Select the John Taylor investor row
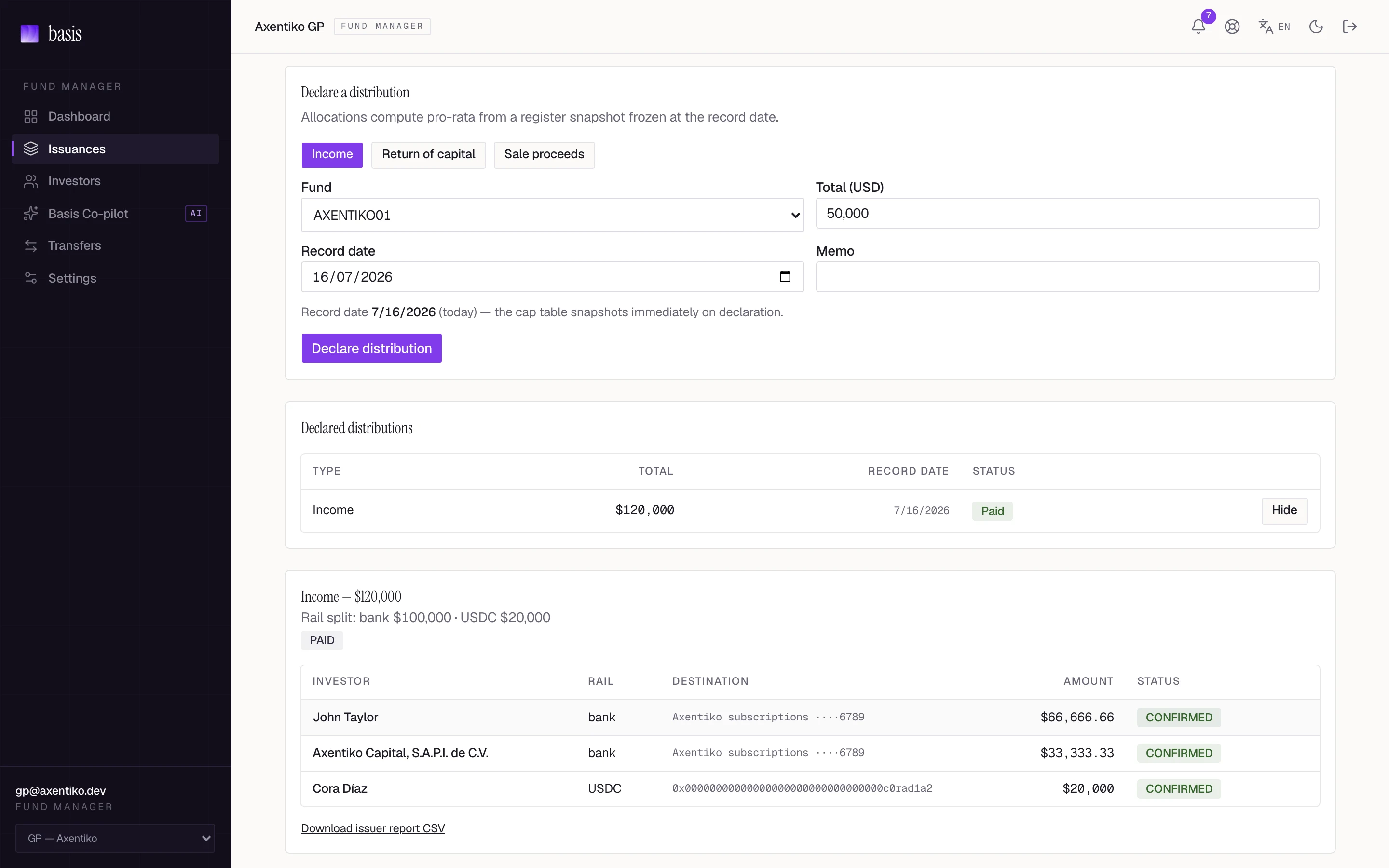 click(810, 718)
